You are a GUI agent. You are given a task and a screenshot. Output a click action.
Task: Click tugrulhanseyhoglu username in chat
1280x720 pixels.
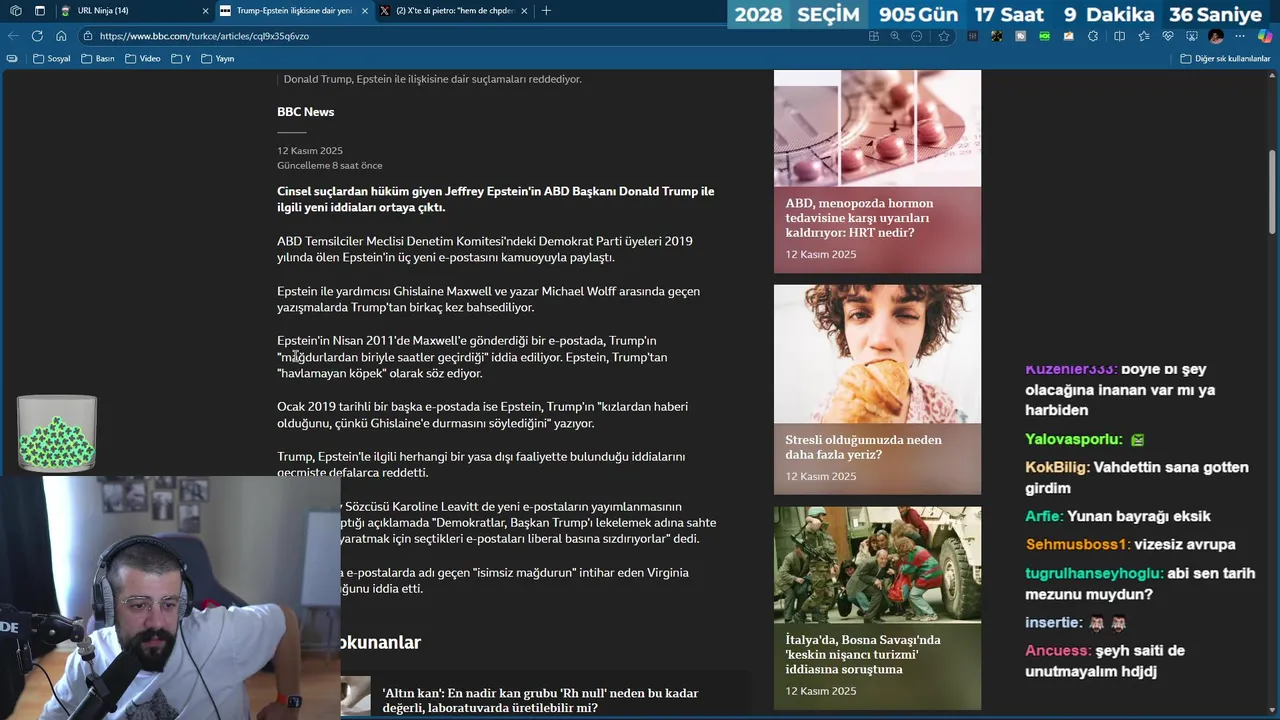[x=1095, y=574]
